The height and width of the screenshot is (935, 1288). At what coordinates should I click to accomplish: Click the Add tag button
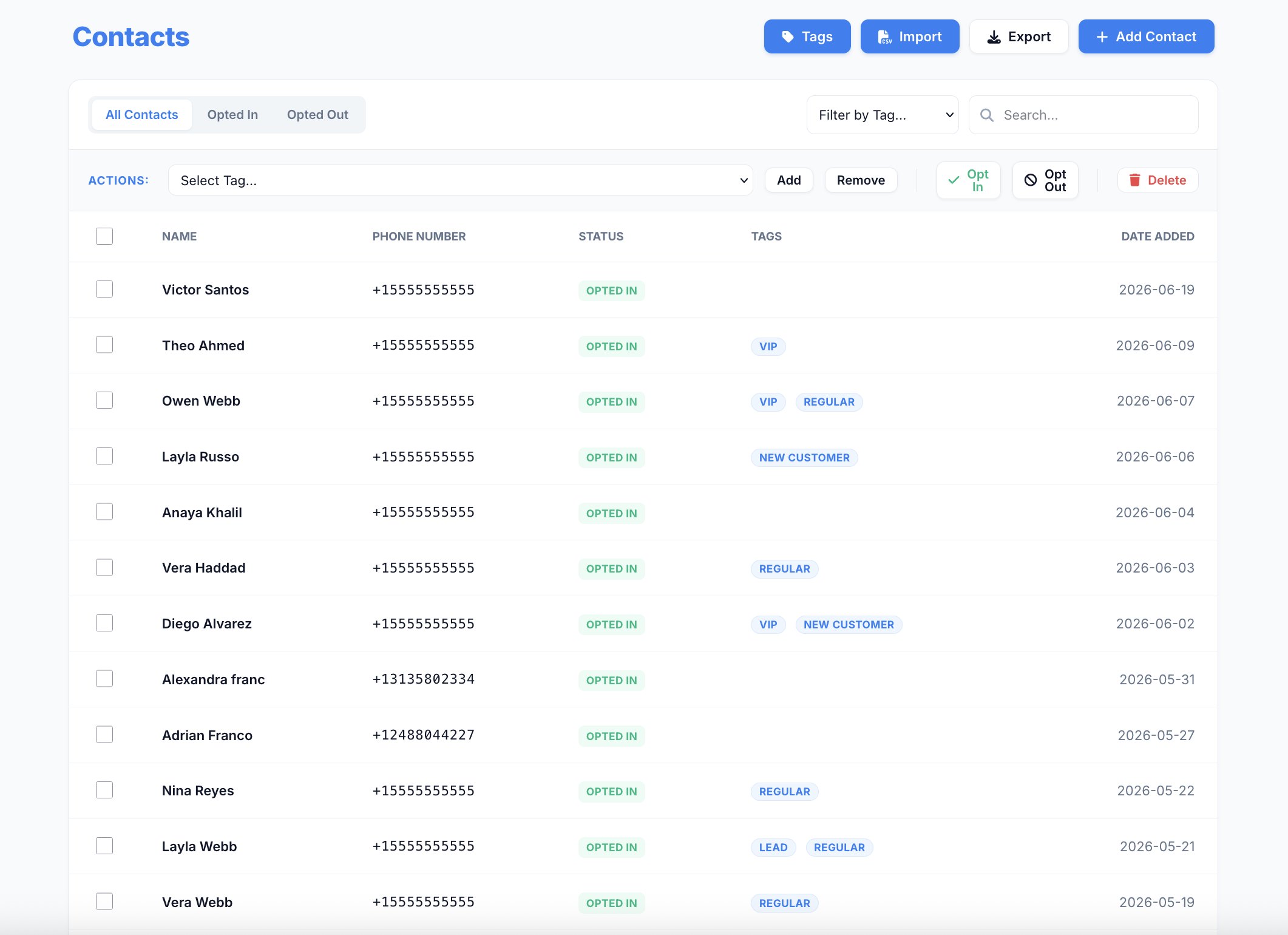point(789,180)
